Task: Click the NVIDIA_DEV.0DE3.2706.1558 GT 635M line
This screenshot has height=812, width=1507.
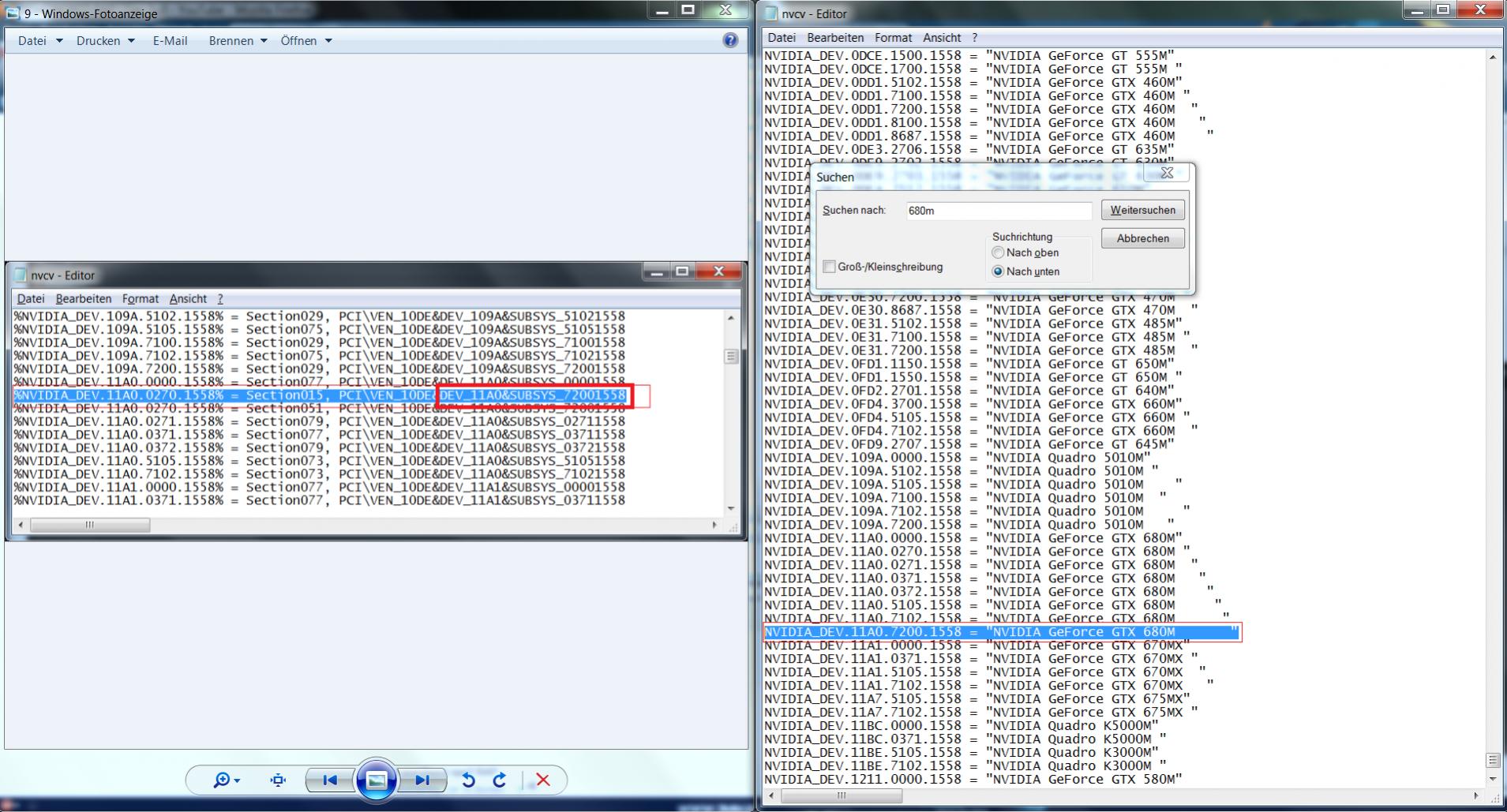Action: tap(969, 149)
